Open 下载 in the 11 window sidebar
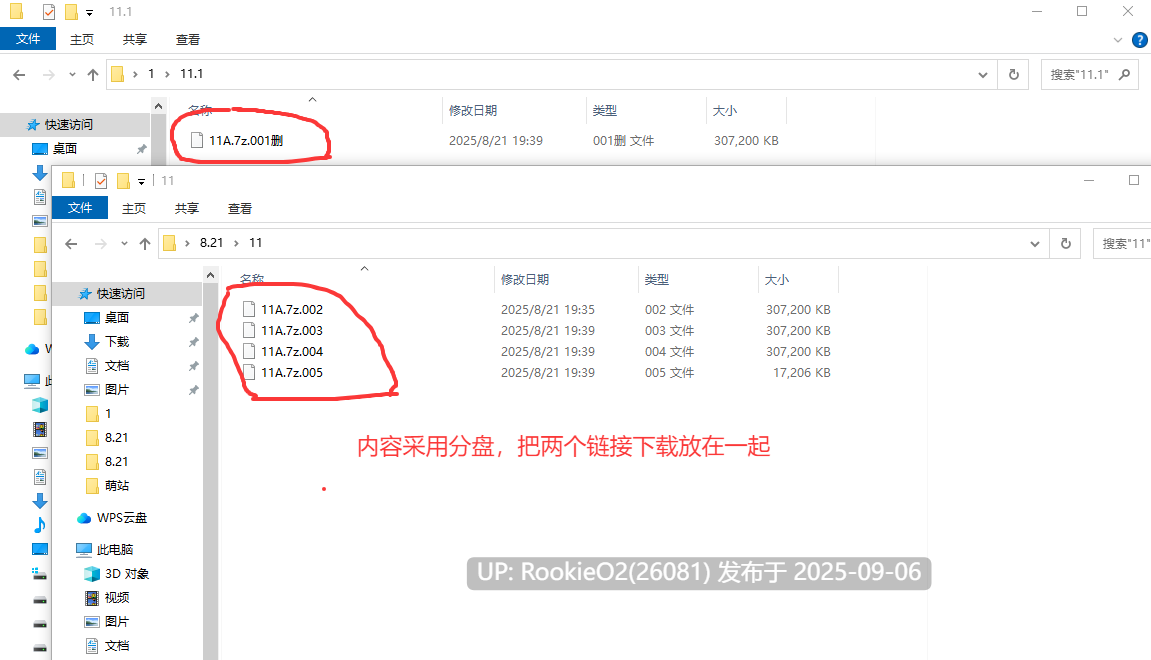The height and width of the screenshot is (660, 1151). click(x=117, y=341)
